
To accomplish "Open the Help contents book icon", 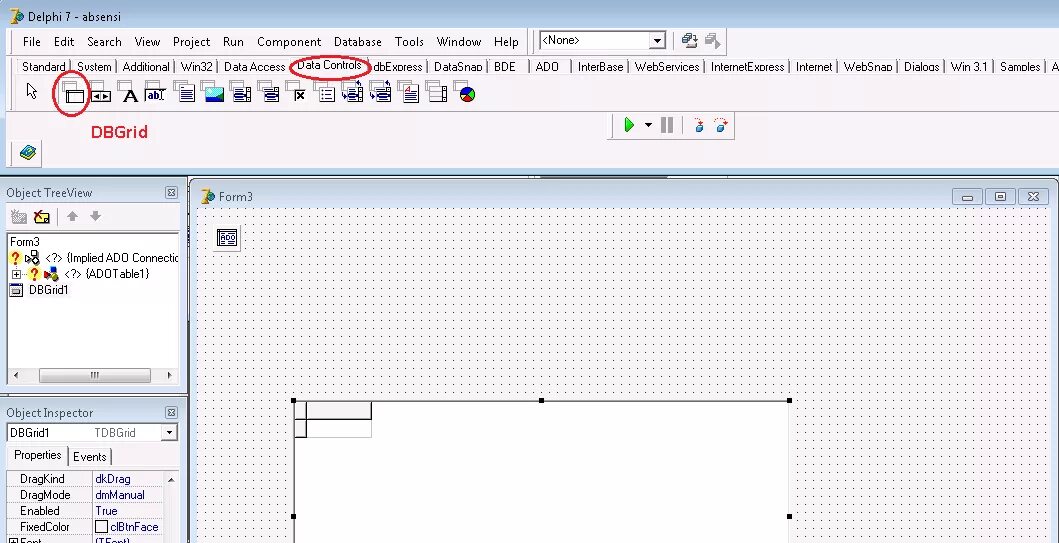I will 28,153.
